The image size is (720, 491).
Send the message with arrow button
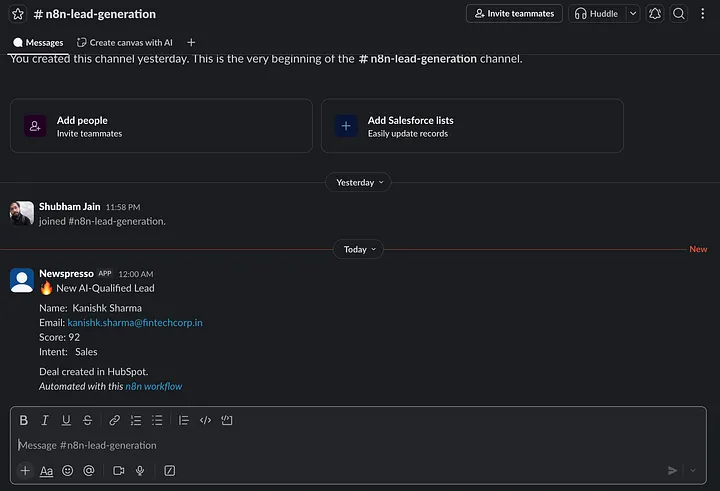point(672,471)
